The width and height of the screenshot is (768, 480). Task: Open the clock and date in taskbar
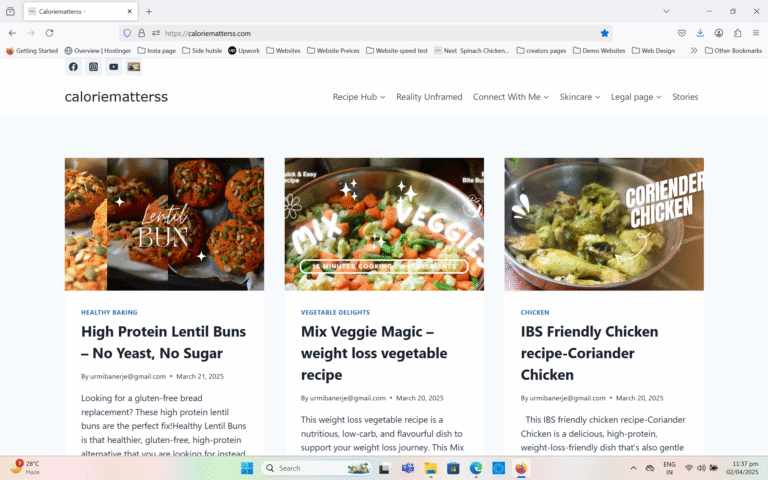[x=742, y=468]
